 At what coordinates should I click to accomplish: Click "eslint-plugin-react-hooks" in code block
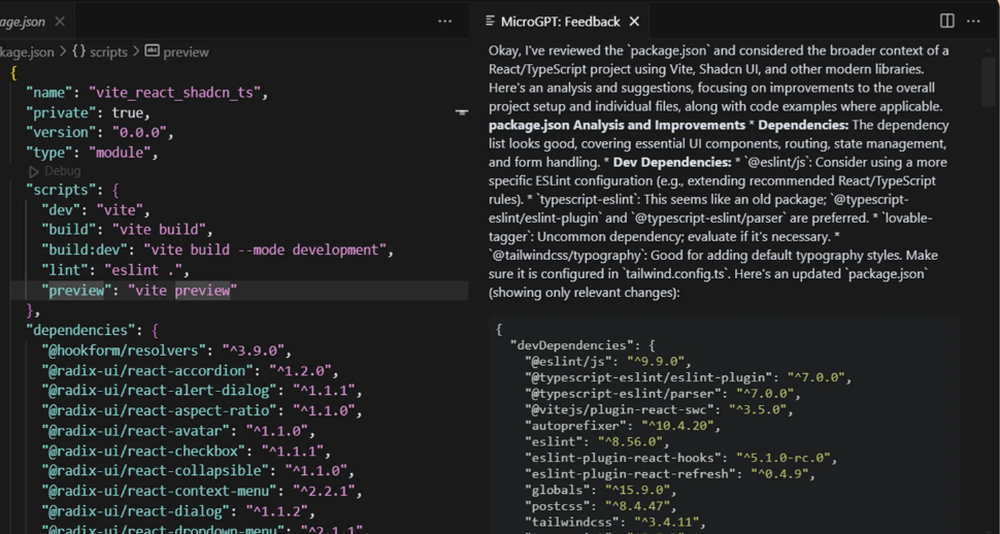[622, 457]
